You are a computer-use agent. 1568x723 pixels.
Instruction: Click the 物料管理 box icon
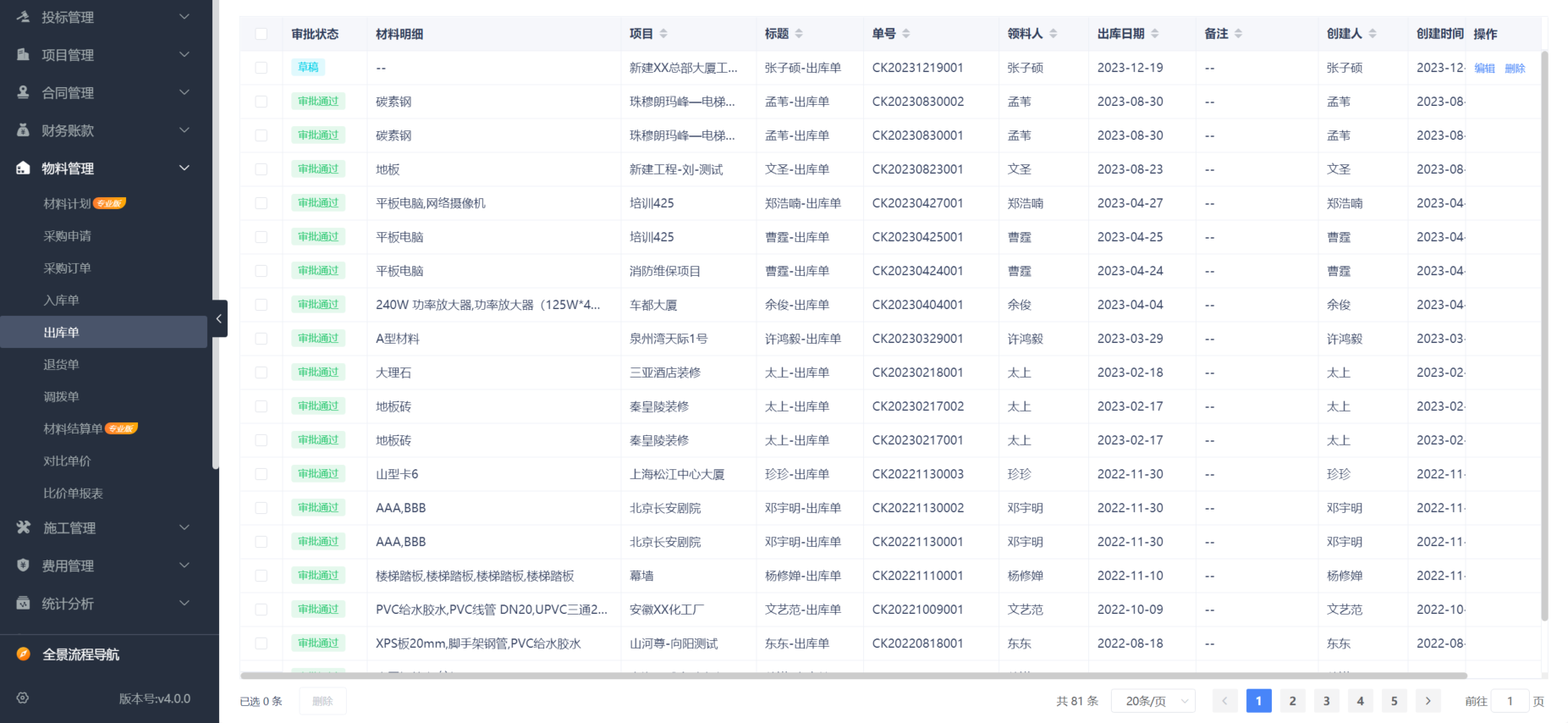pyautogui.click(x=24, y=168)
